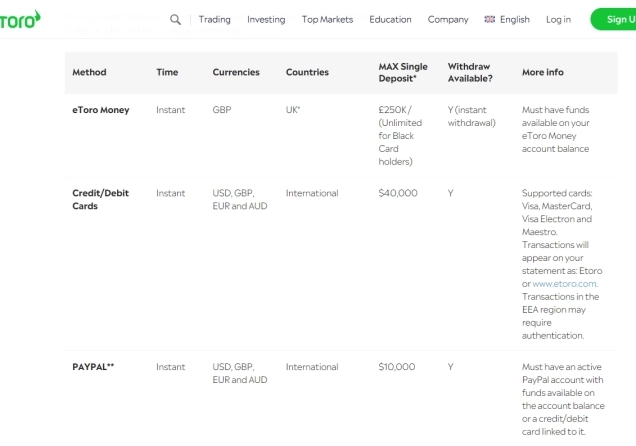The width and height of the screenshot is (636, 446).
Task: Open the Top Markets menu
Action: pos(327,19)
